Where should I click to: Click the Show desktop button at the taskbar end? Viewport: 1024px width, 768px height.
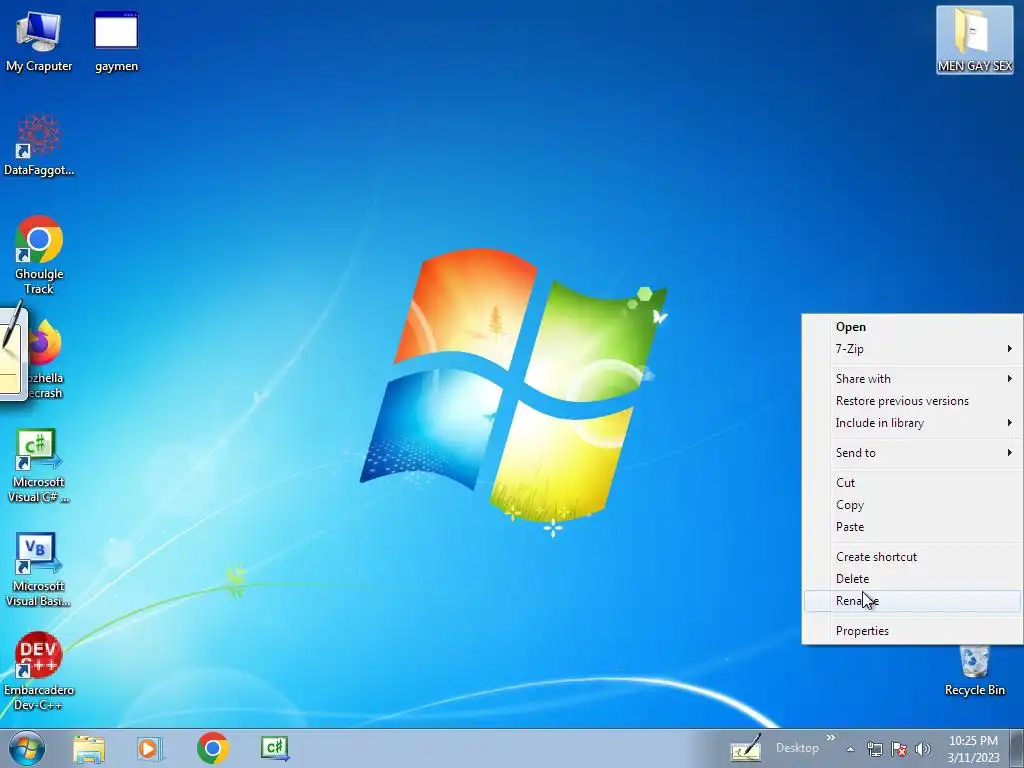pos(1017,748)
